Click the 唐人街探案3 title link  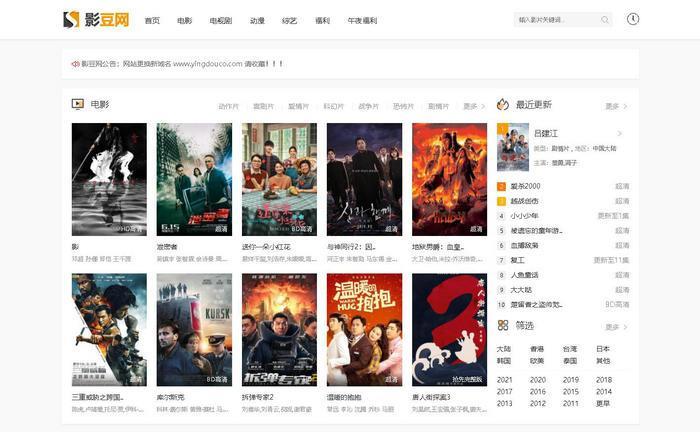click(x=431, y=397)
